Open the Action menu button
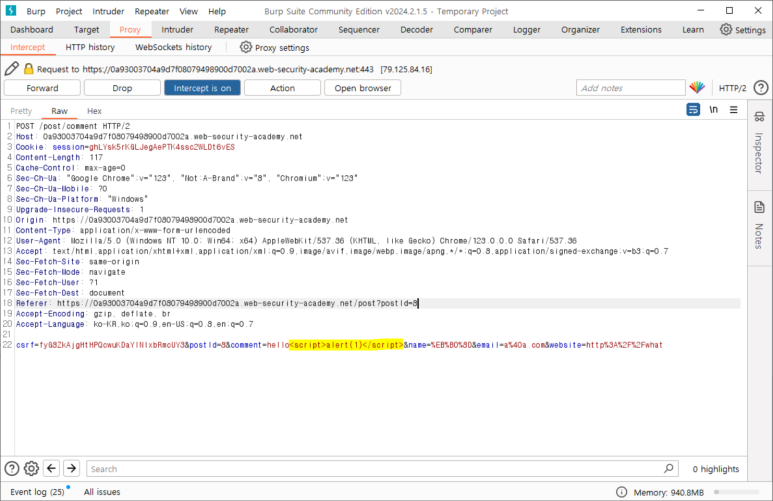Viewport: 773px width, 501px height. coord(282,88)
